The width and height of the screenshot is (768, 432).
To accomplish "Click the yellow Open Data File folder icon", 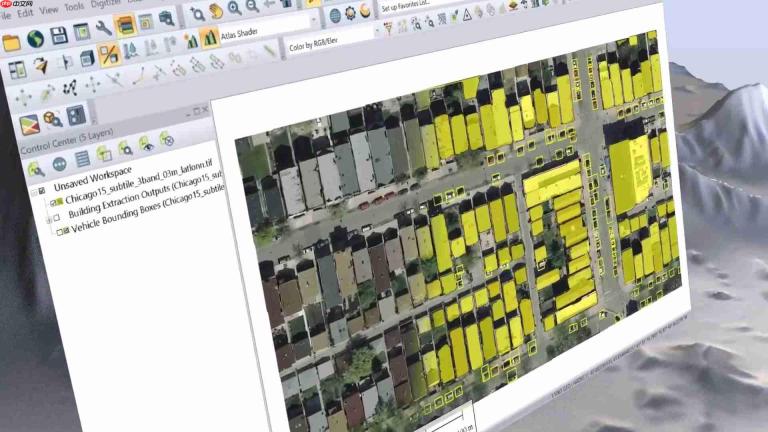I will 11,43.
